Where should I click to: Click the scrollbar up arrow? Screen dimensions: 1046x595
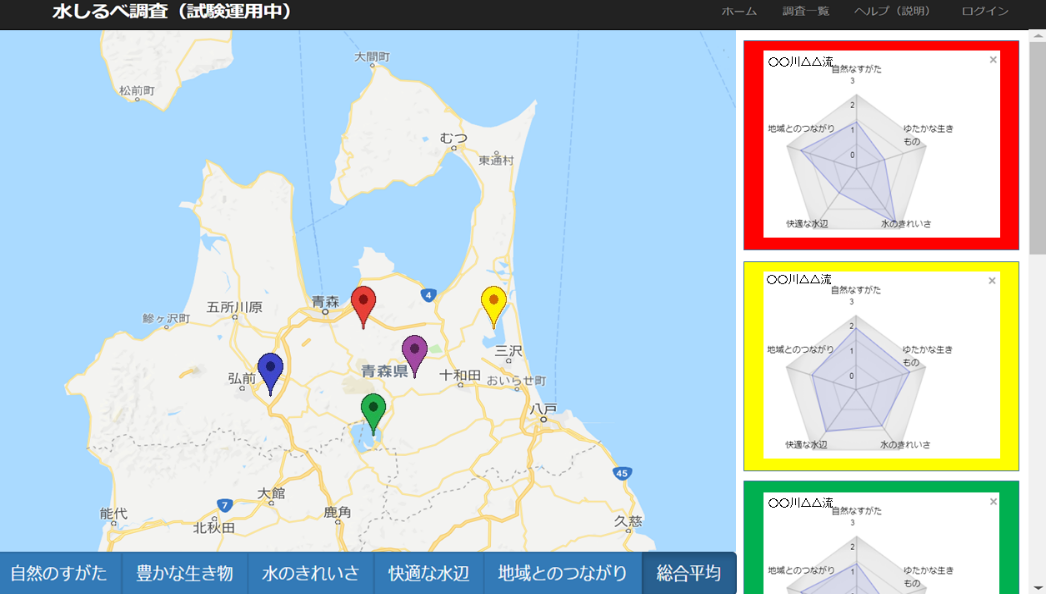(1037, 36)
